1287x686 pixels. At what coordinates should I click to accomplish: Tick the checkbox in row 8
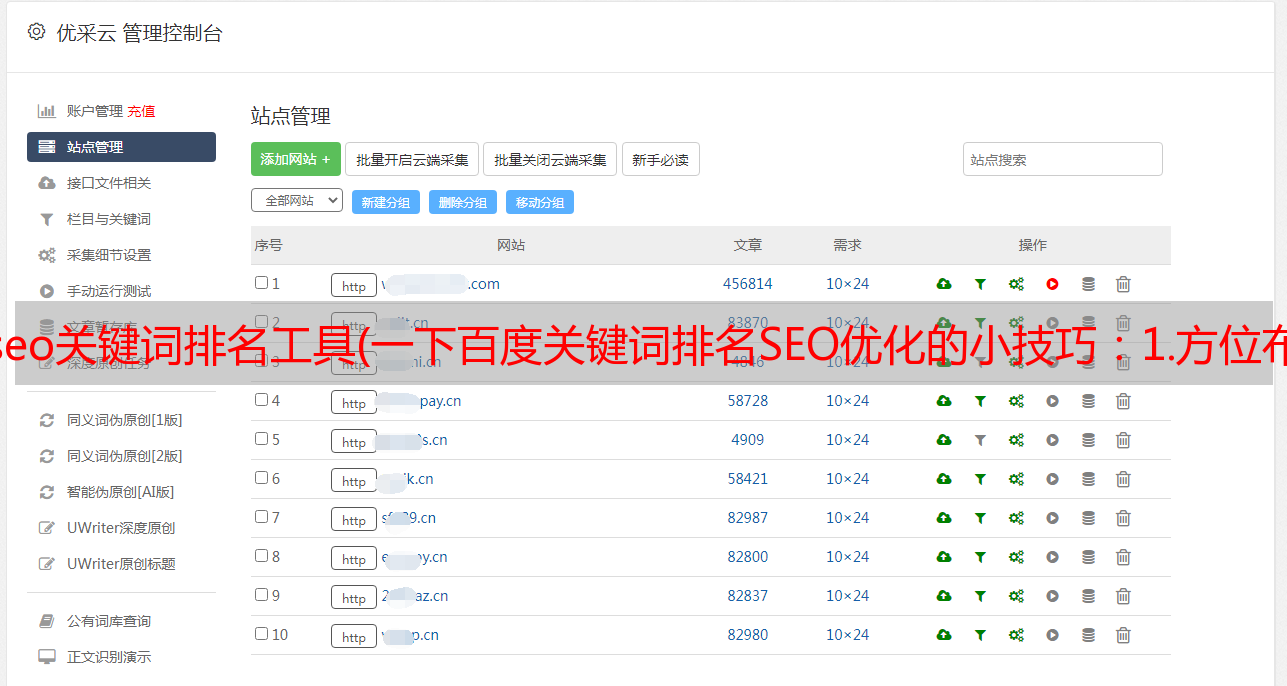pos(261,556)
